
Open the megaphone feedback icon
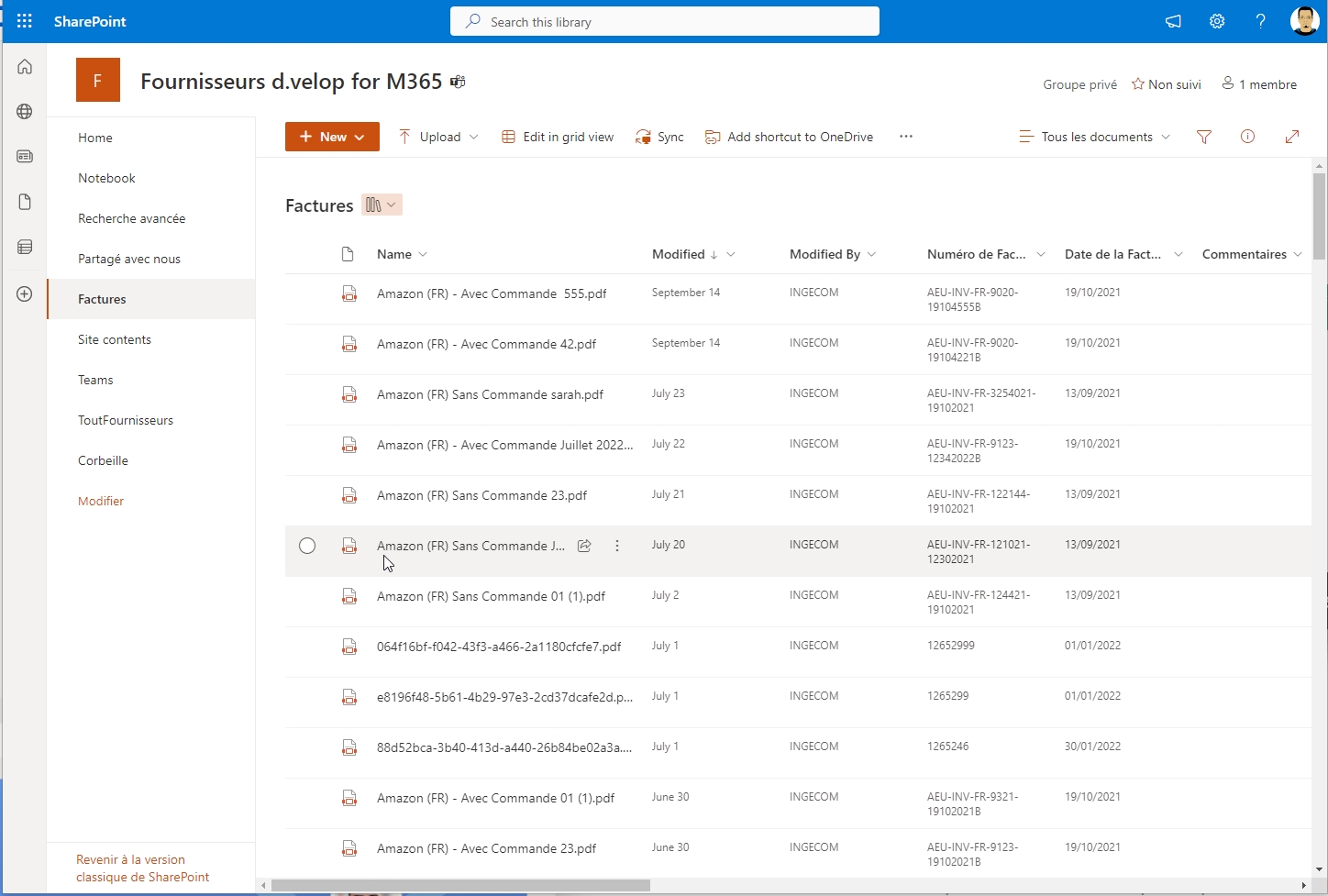[1173, 21]
